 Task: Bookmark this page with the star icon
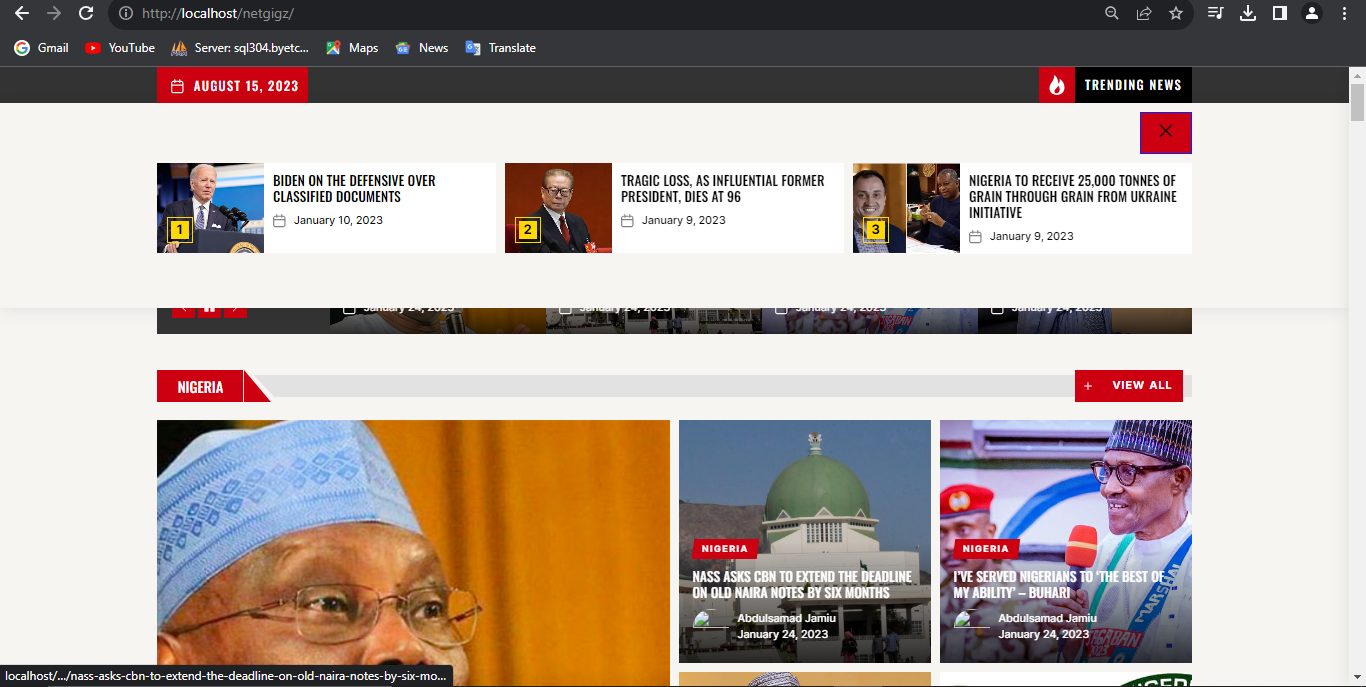1176,13
